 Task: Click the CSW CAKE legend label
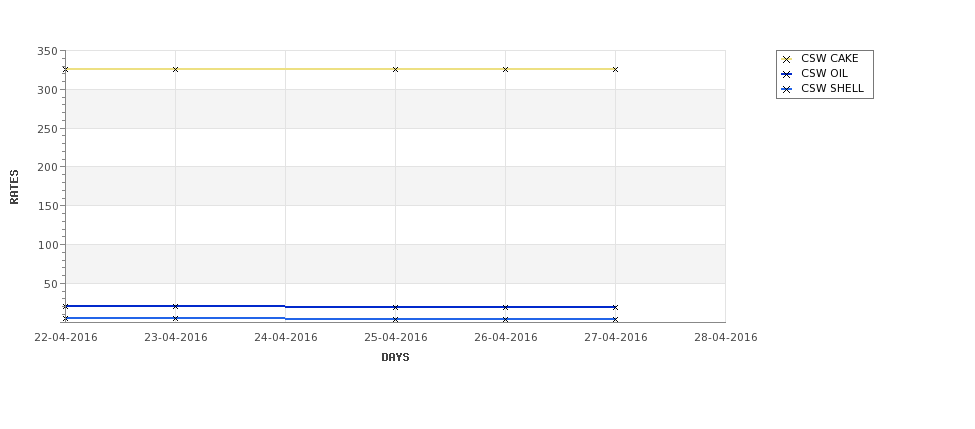829,58
